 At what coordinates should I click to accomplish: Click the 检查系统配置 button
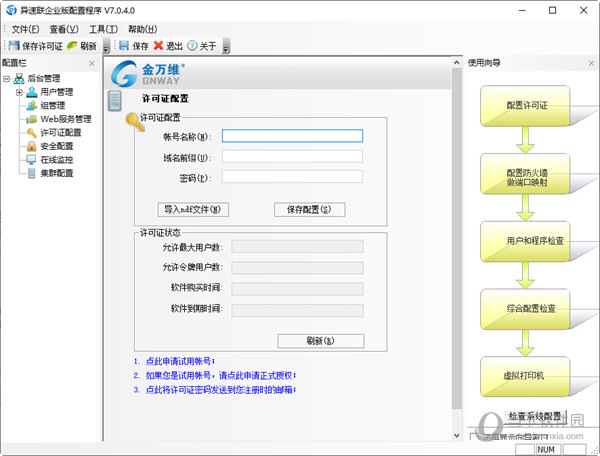coord(535,416)
